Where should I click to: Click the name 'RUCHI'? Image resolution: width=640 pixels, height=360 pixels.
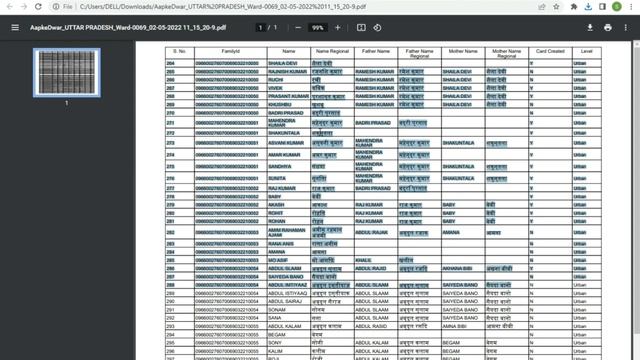click(276, 80)
